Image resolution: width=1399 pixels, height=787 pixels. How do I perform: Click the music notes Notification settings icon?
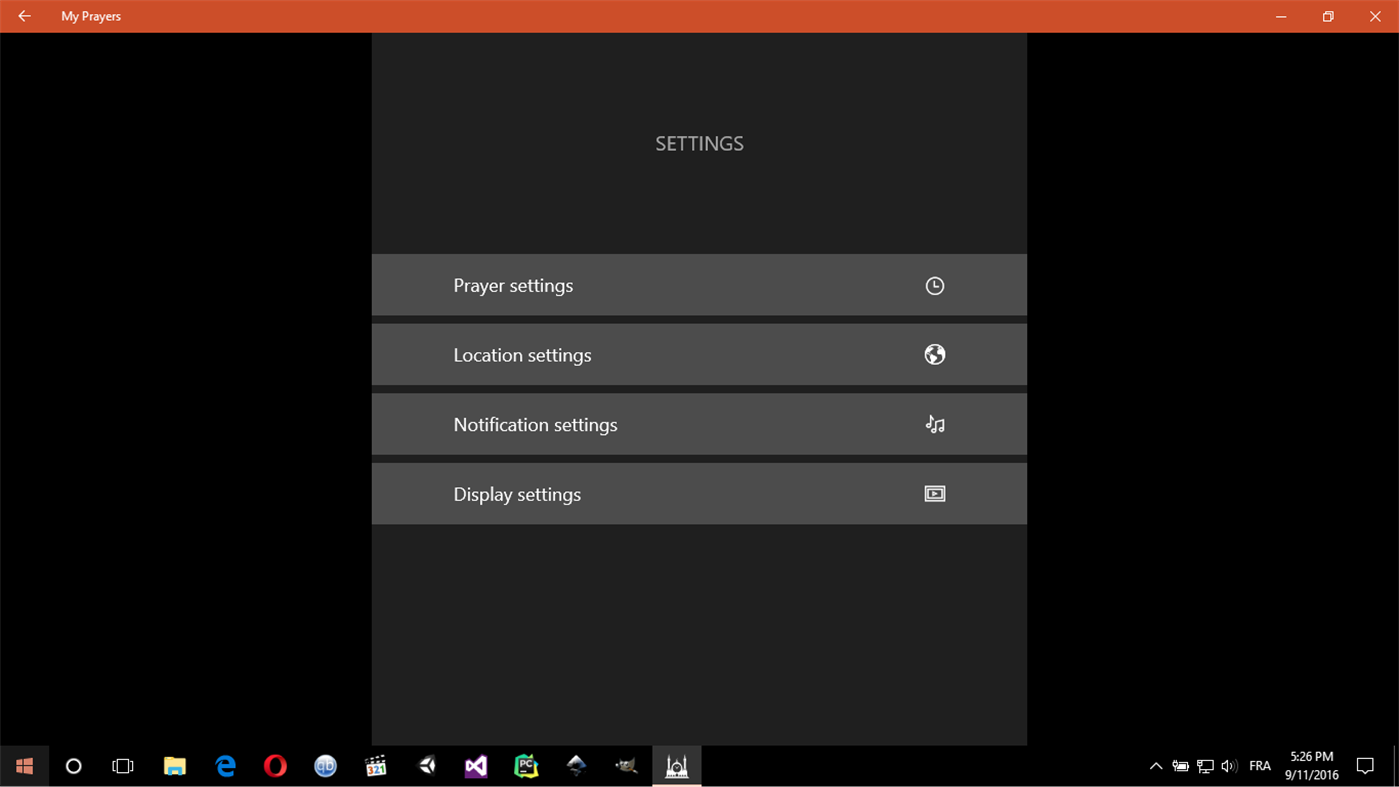coord(934,424)
